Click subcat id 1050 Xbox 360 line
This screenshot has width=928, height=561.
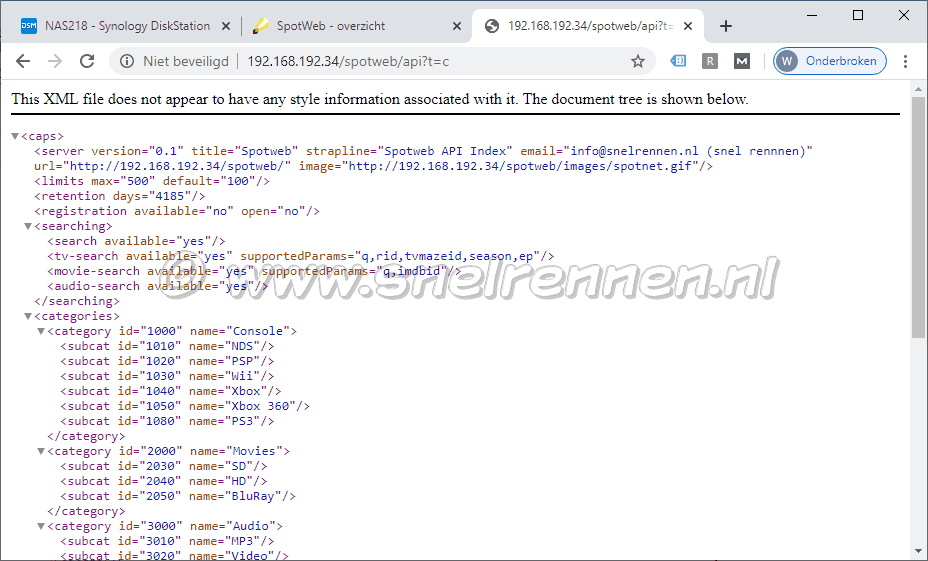(185, 406)
